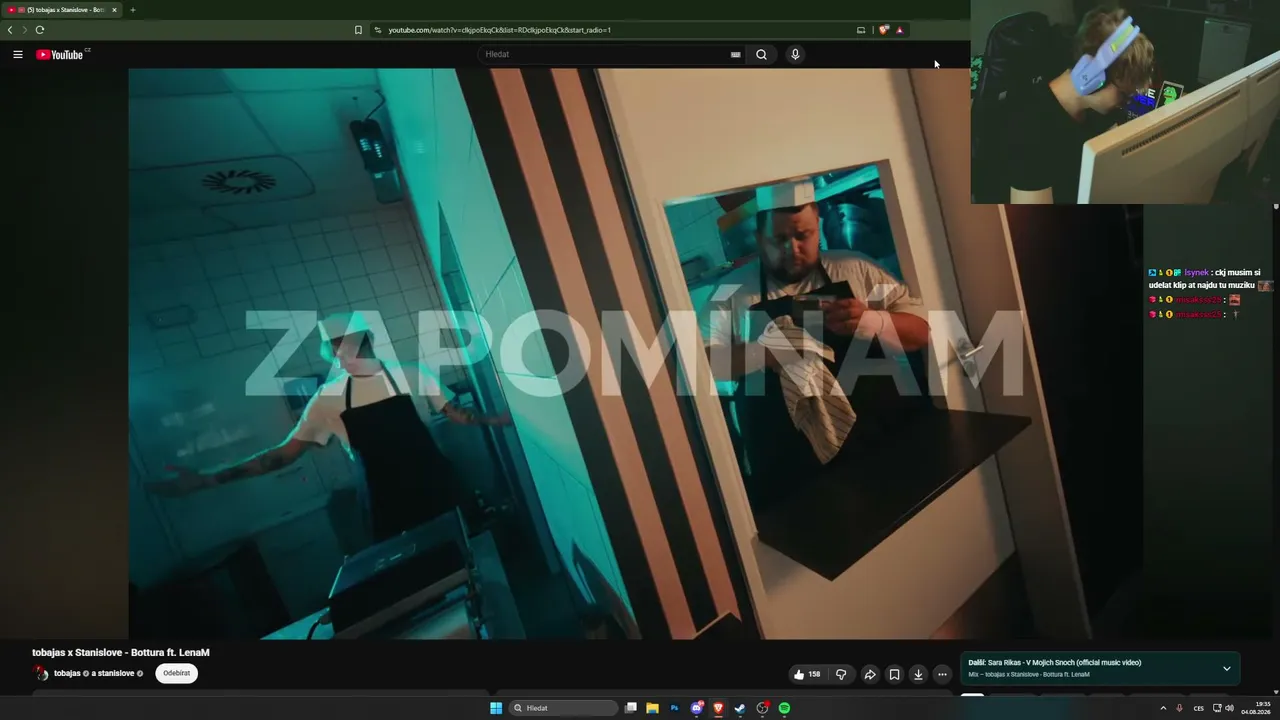Show hidden system tray icons
1280x720 pixels.
(x=1163, y=708)
